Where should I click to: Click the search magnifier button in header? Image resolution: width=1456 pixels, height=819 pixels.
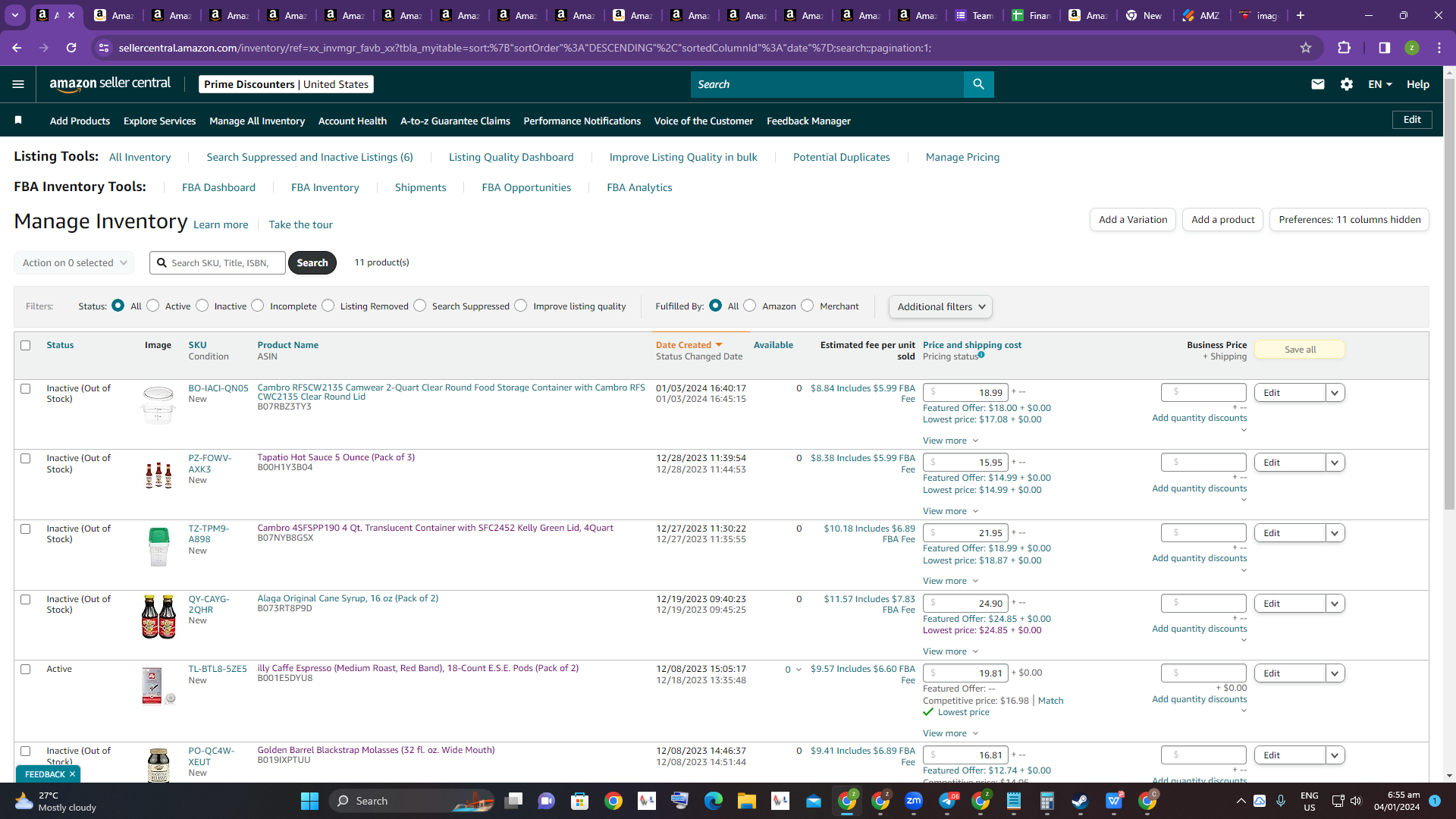(x=978, y=84)
